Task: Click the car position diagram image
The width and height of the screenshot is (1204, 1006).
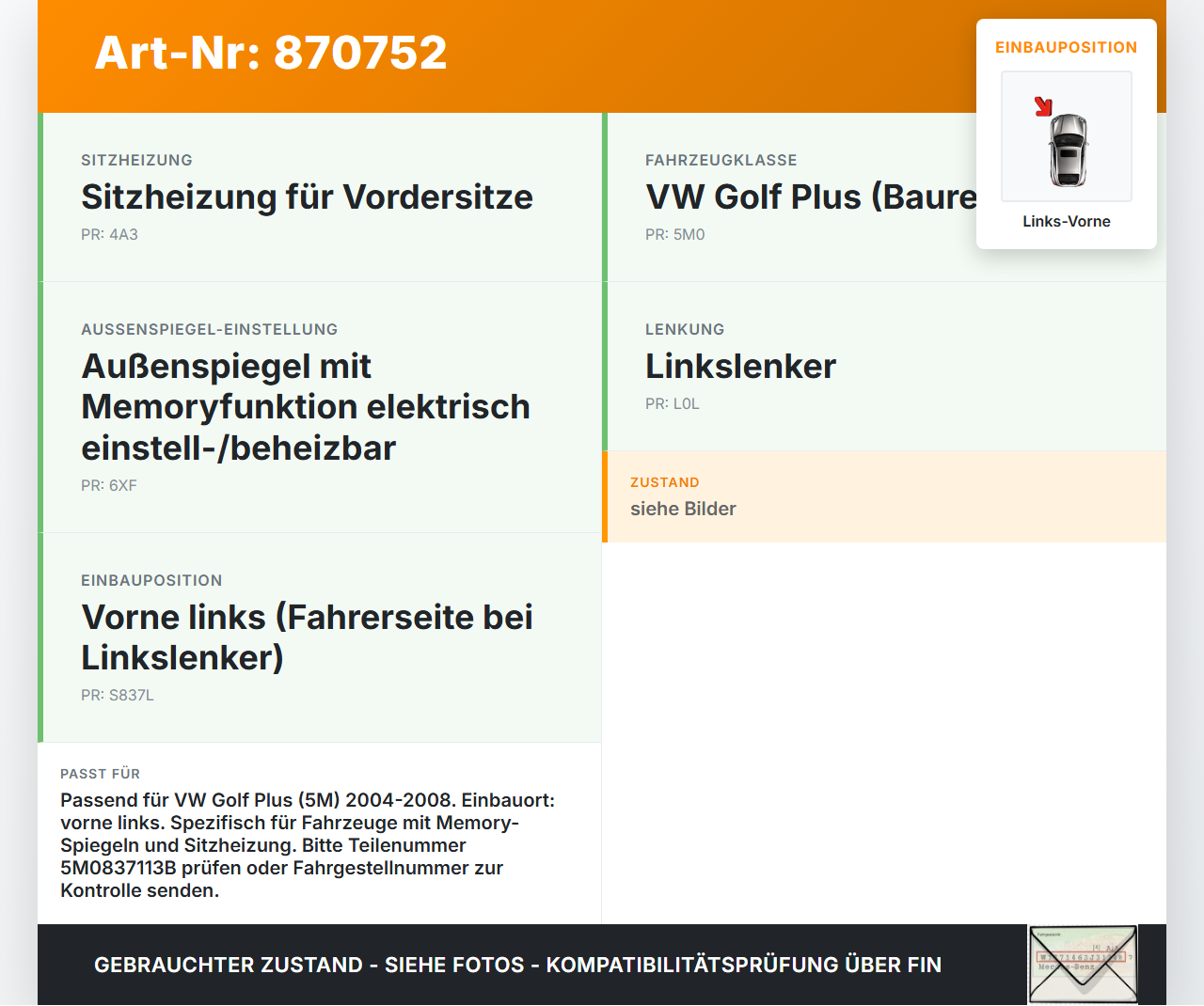Action: 1067,136
